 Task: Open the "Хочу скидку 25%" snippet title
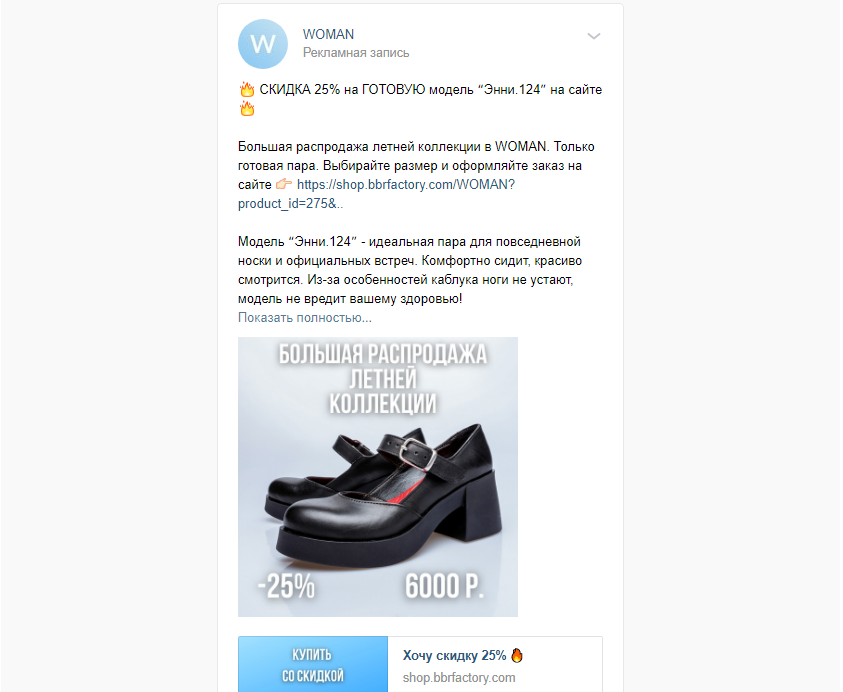(454, 655)
